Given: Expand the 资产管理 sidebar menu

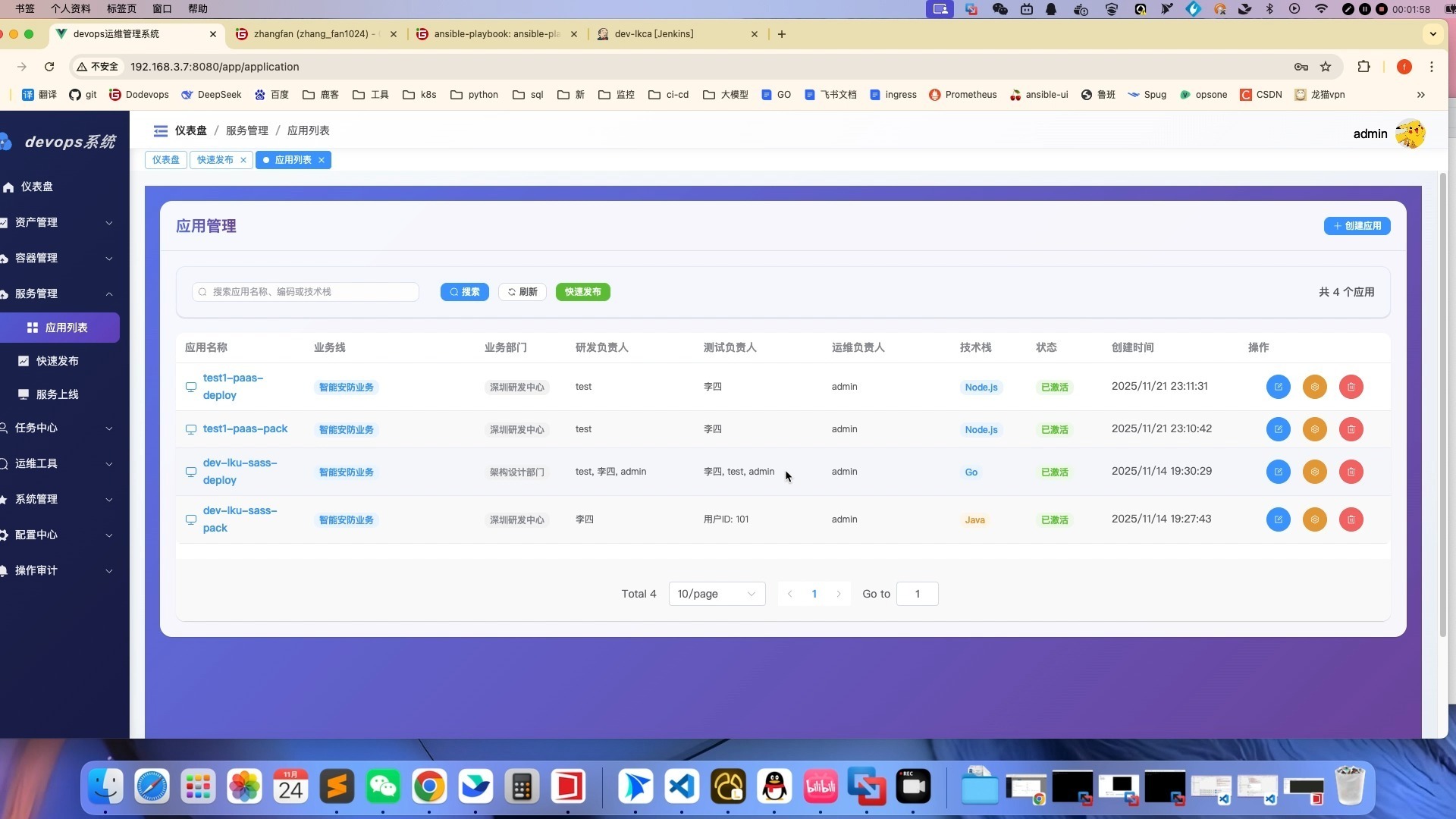Looking at the screenshot, I should [60, 222].
